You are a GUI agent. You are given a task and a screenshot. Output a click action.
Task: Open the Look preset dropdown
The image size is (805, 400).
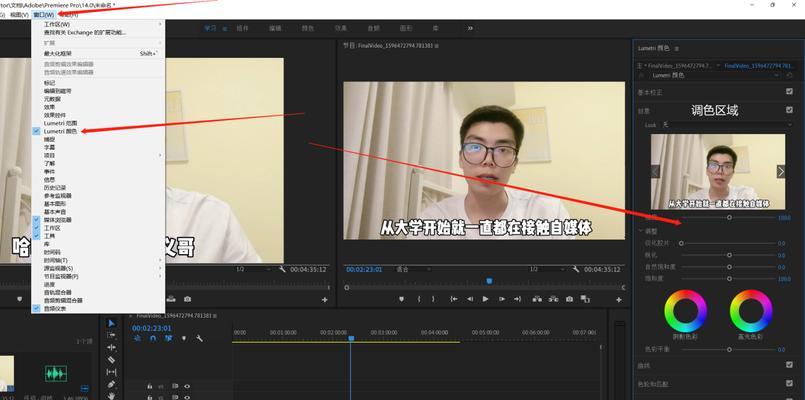[726, 125]
